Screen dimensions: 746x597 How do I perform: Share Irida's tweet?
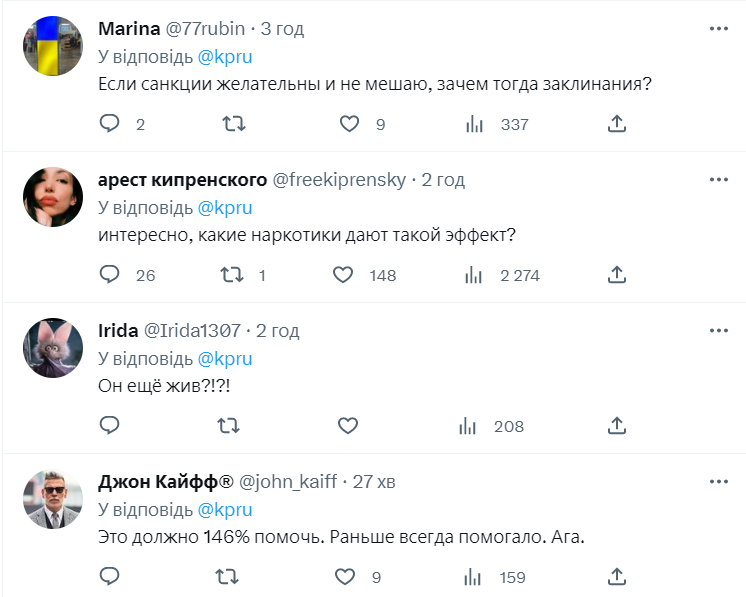click(x=617, y=426)
